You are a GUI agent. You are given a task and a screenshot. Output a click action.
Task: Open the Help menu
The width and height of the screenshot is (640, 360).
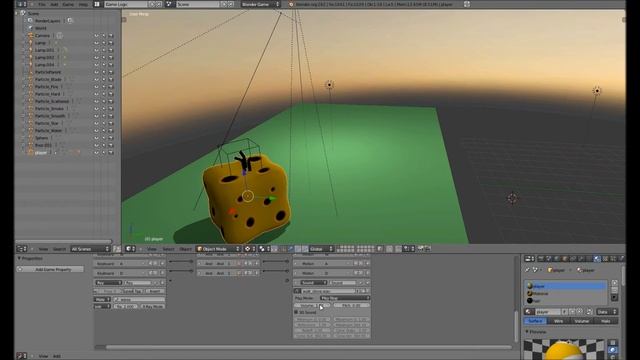click(x=83, y=4)
